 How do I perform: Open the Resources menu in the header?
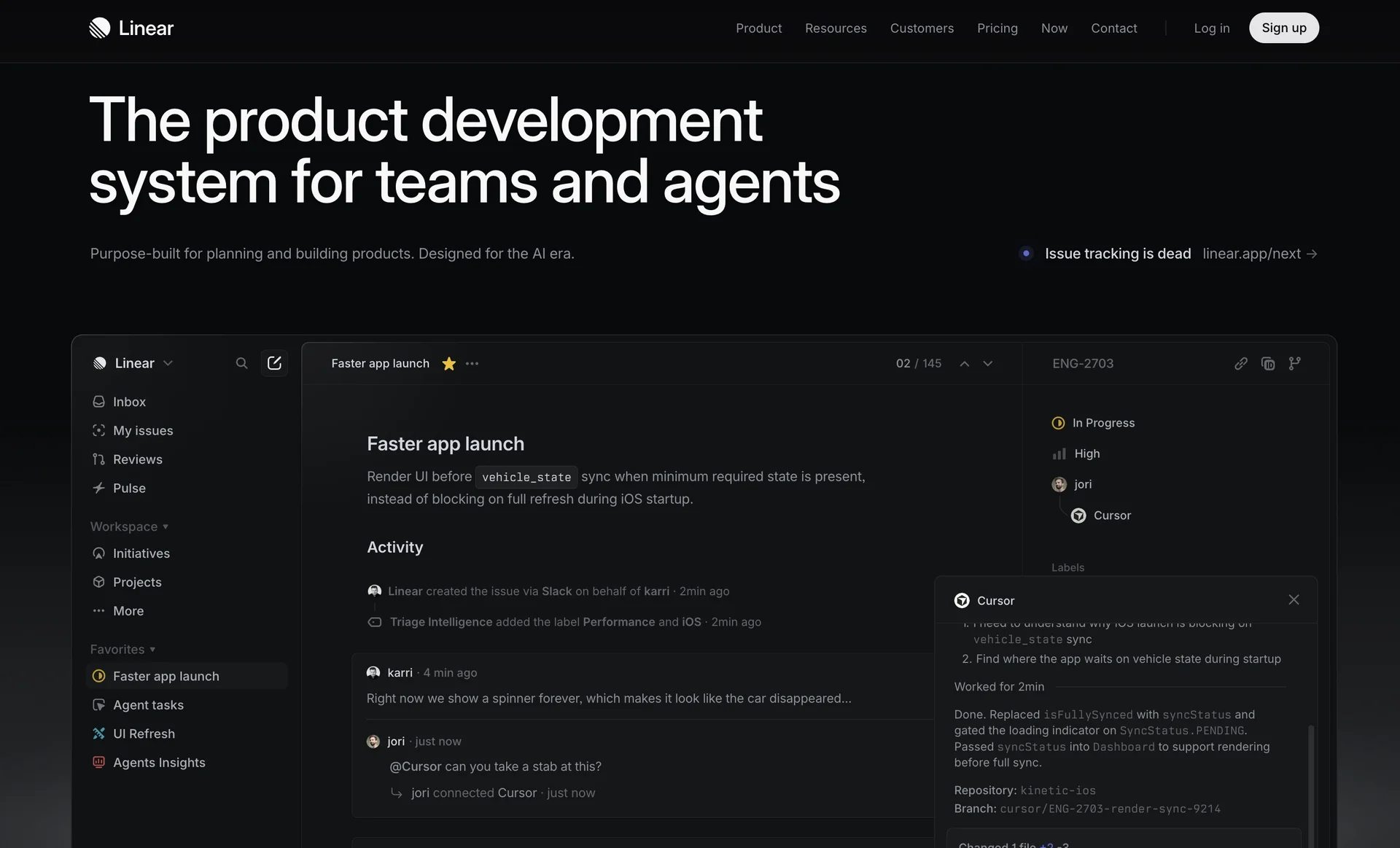[x=836, y=28]
